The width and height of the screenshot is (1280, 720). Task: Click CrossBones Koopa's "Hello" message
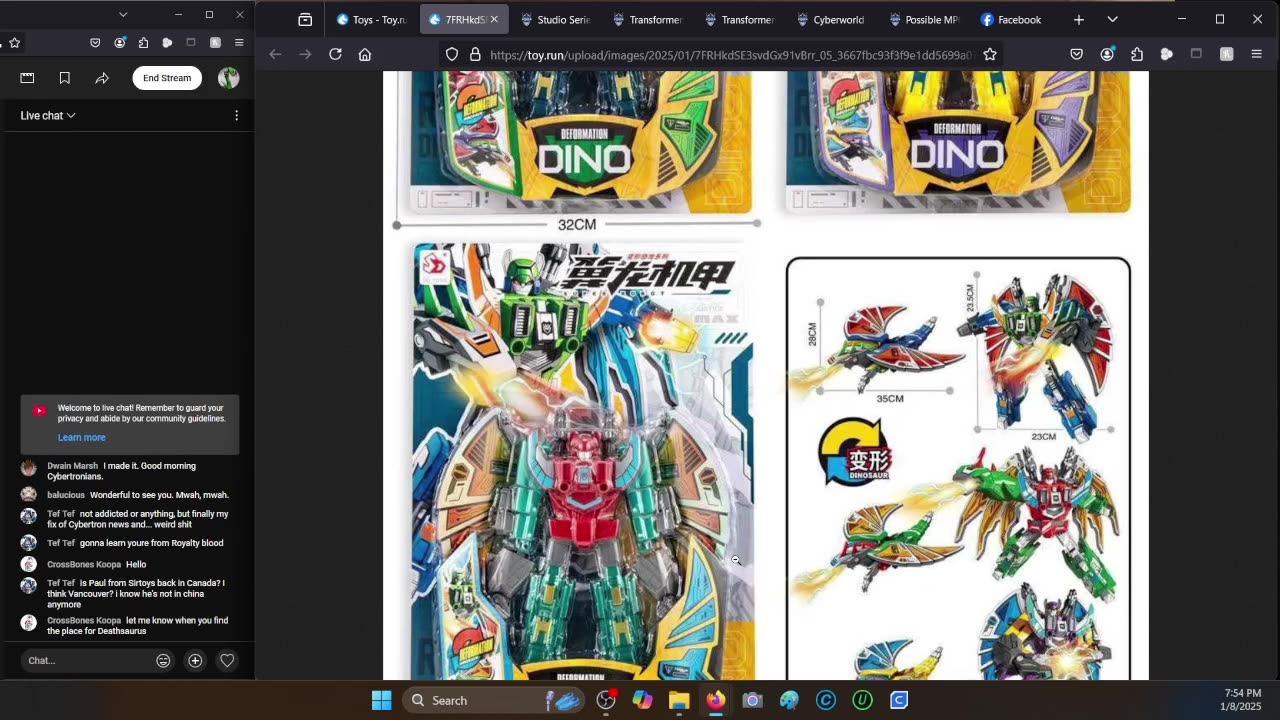pyautogui.click(x=130, y=564)
